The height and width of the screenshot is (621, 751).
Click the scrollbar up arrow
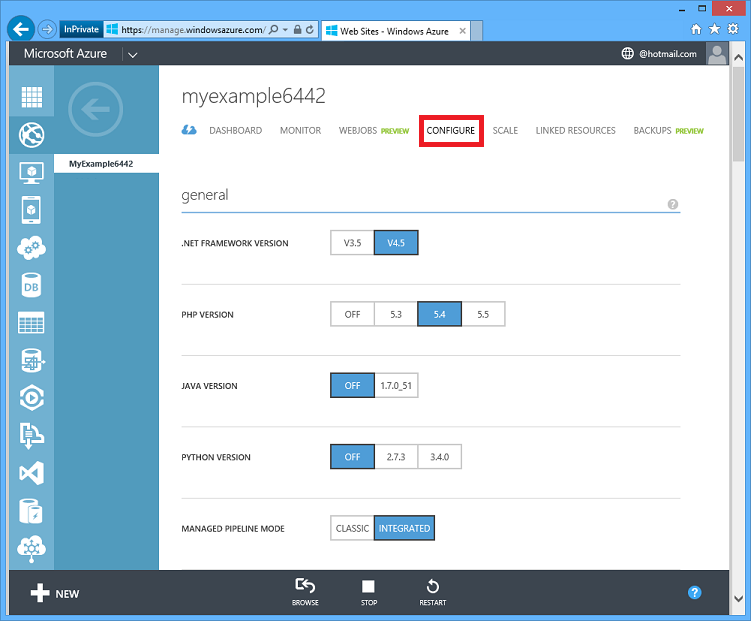[739, 57]
